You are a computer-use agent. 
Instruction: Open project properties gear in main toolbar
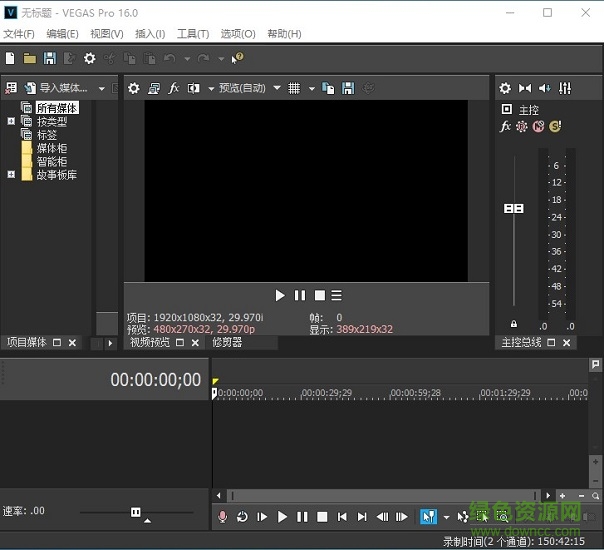pos(90,59)
